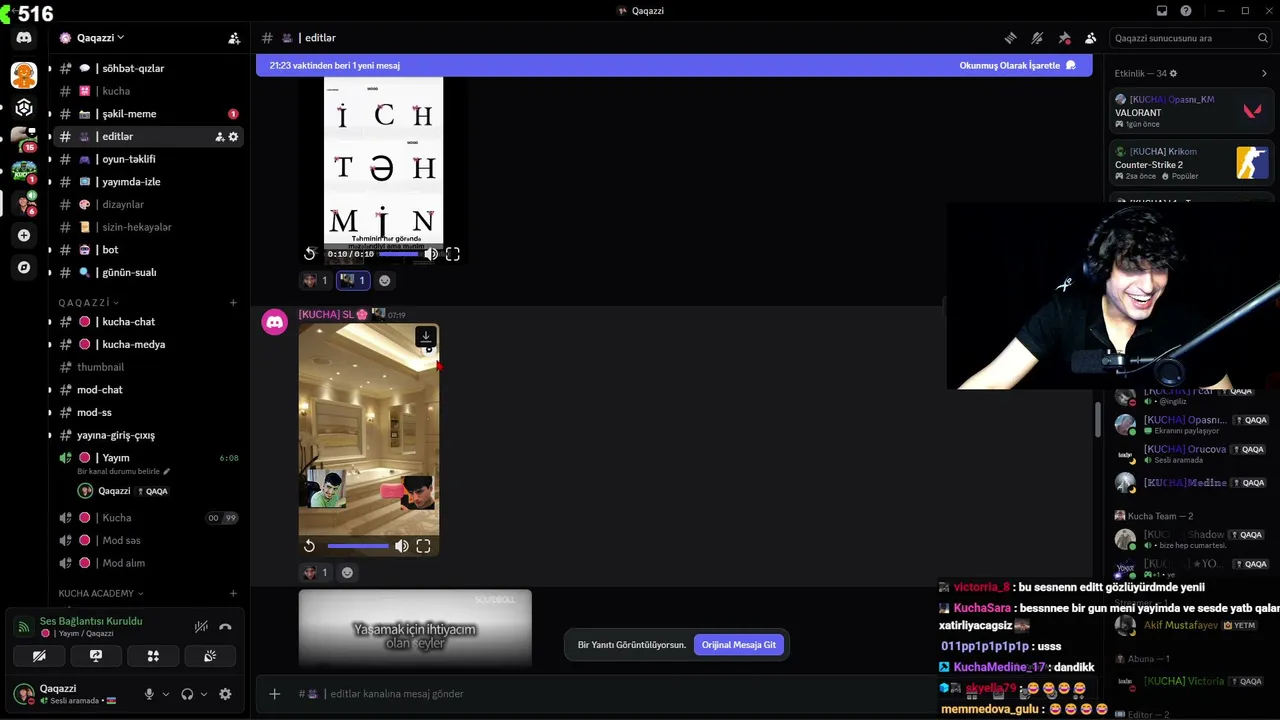The height and width of the screenshot is (720, 1280).
Task: Open microphone input options chevron
Action: click(165, 694)
